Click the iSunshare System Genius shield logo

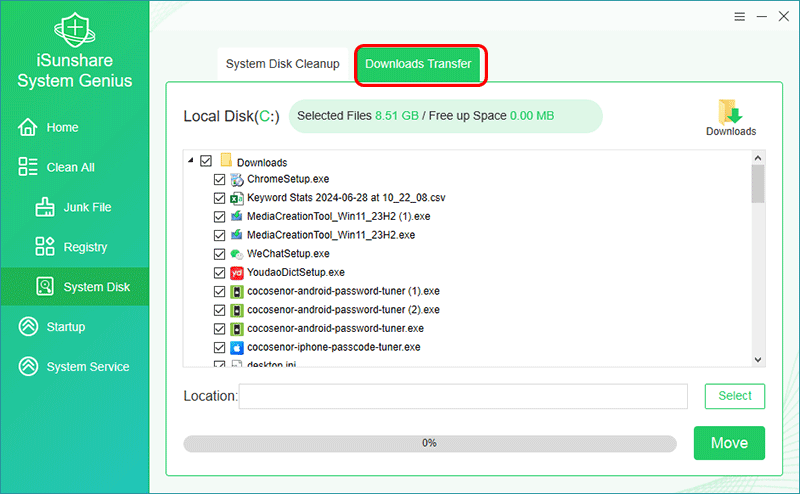point(74,30)
